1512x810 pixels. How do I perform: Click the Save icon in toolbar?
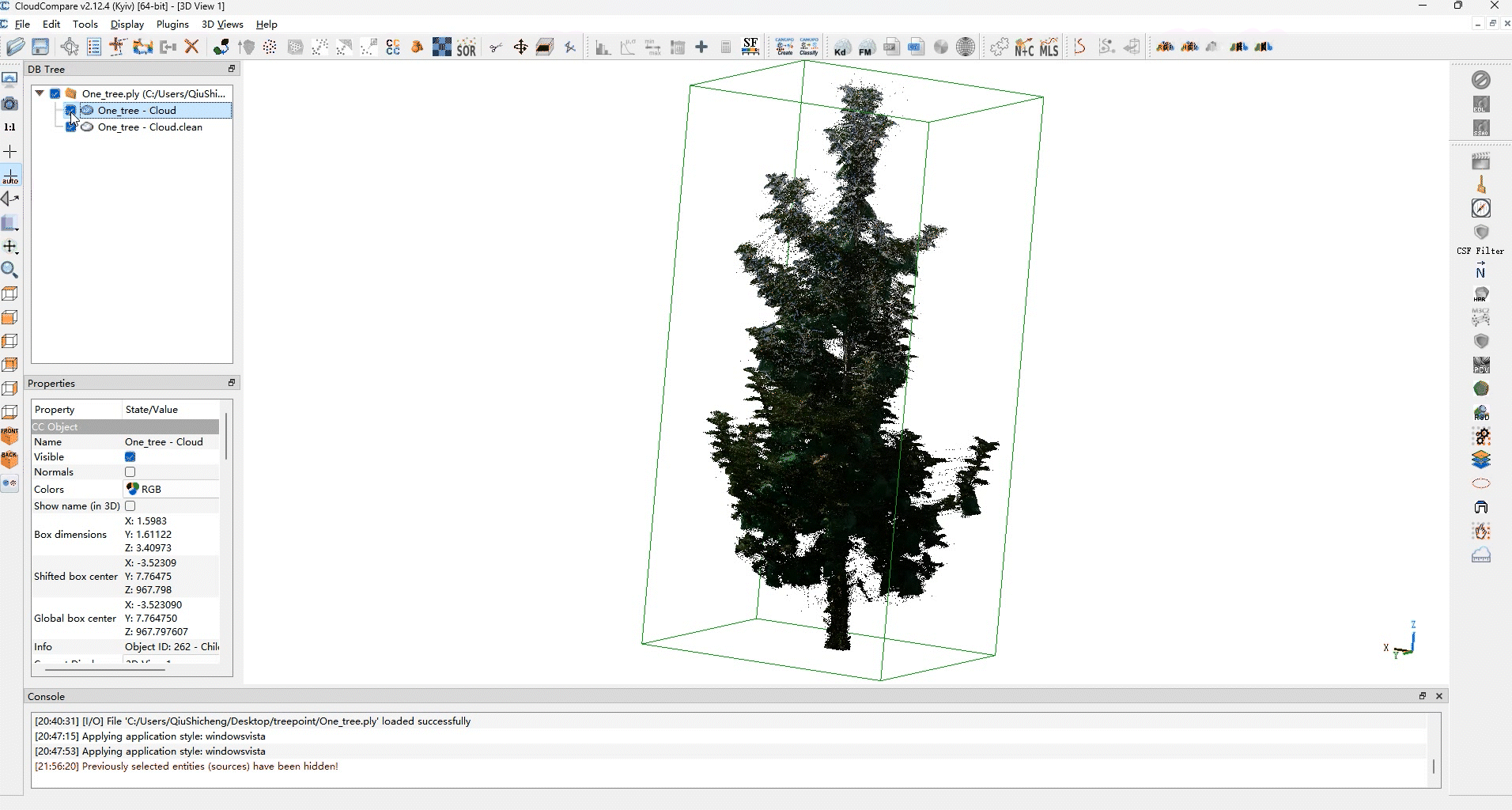(x=40, y=47)
